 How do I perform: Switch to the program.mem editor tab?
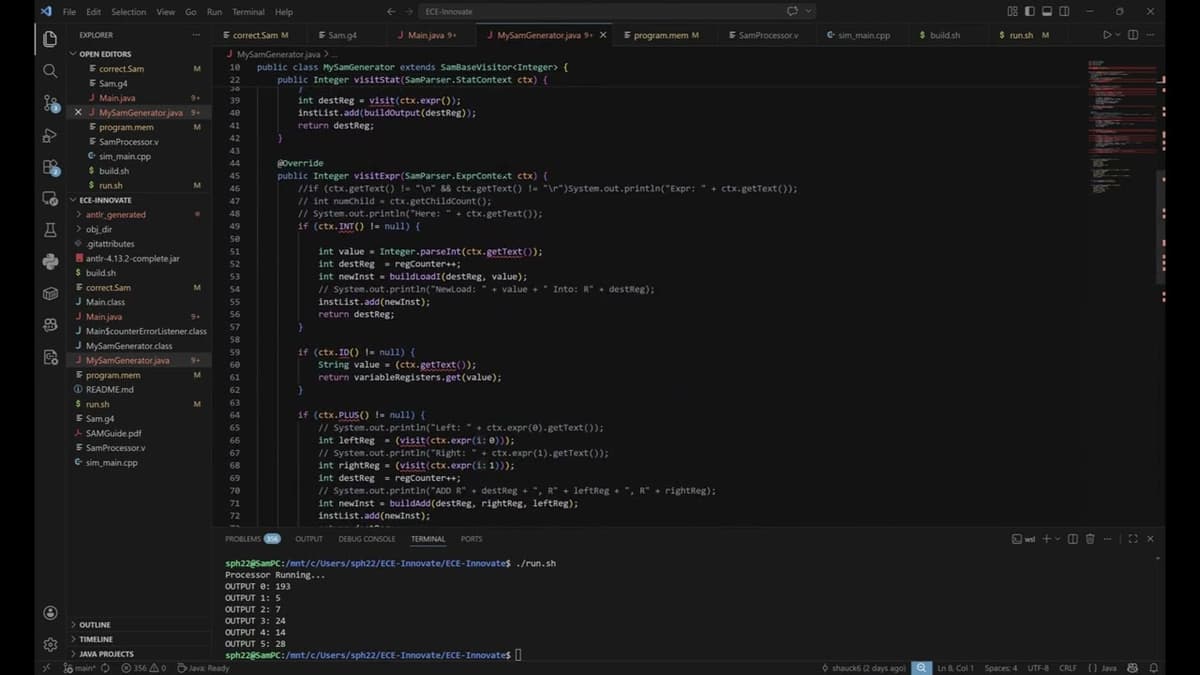(664, 35)
